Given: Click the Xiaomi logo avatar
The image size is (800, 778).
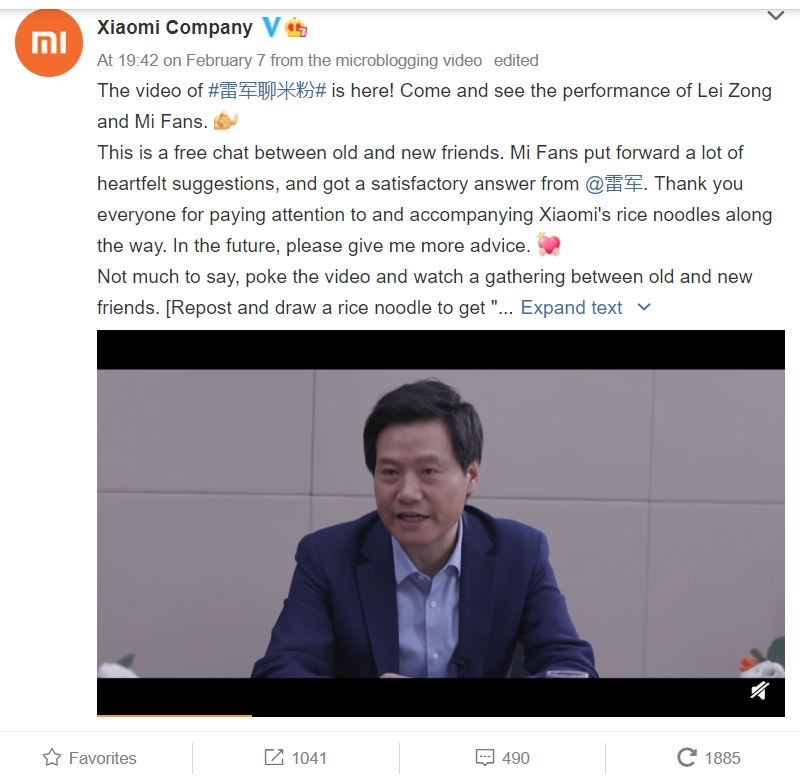Looking at the screenshot, I should click(49, 43).
